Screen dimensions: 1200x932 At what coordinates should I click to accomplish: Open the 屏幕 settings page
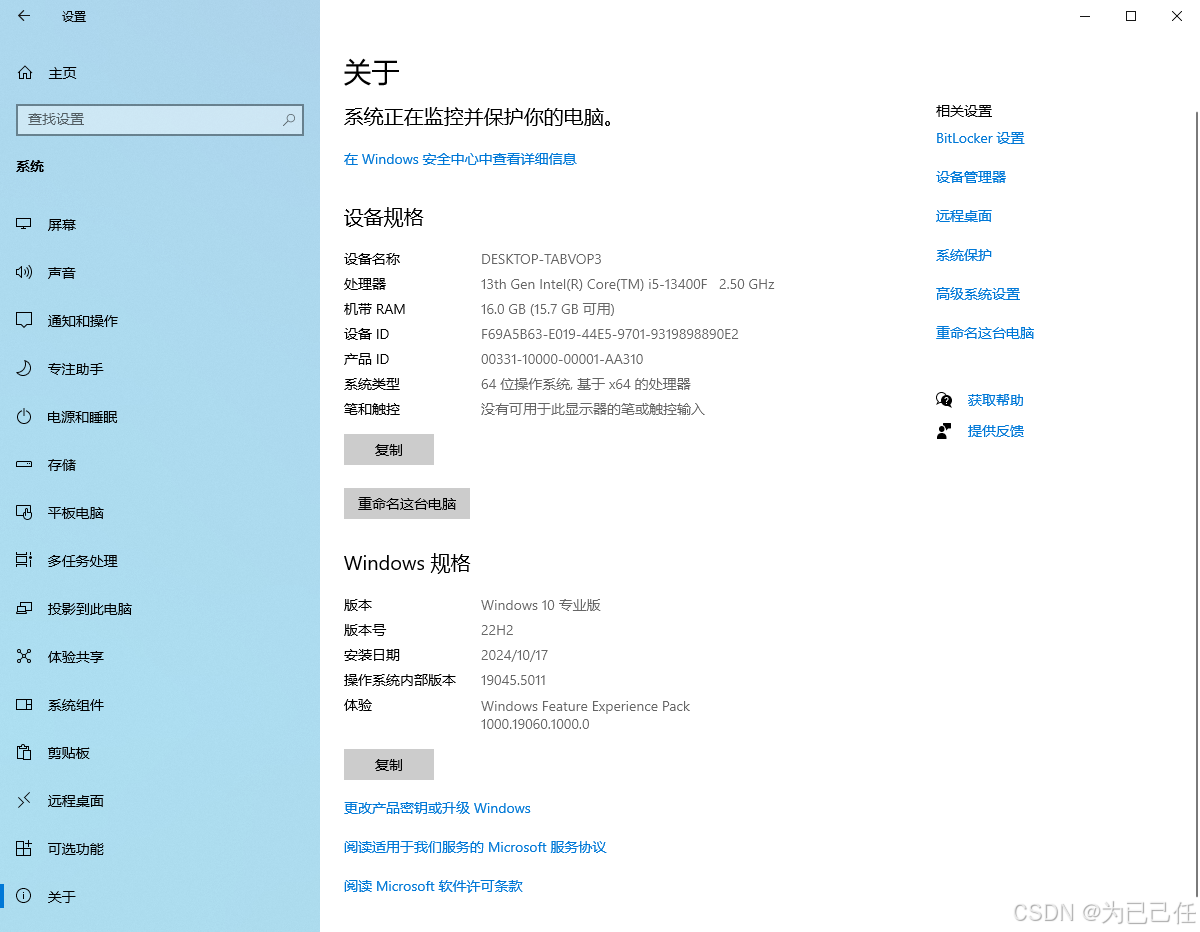pos(160,224)
